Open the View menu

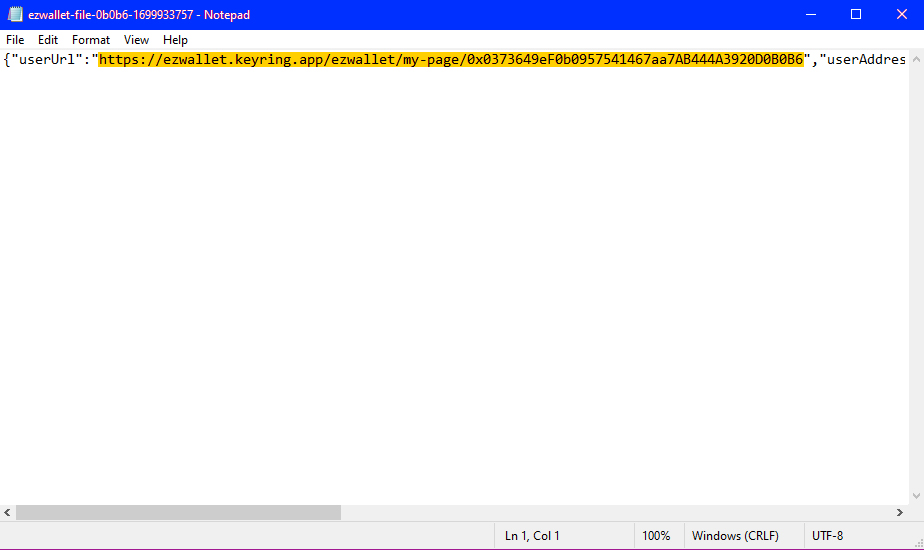tap(136, 40)
